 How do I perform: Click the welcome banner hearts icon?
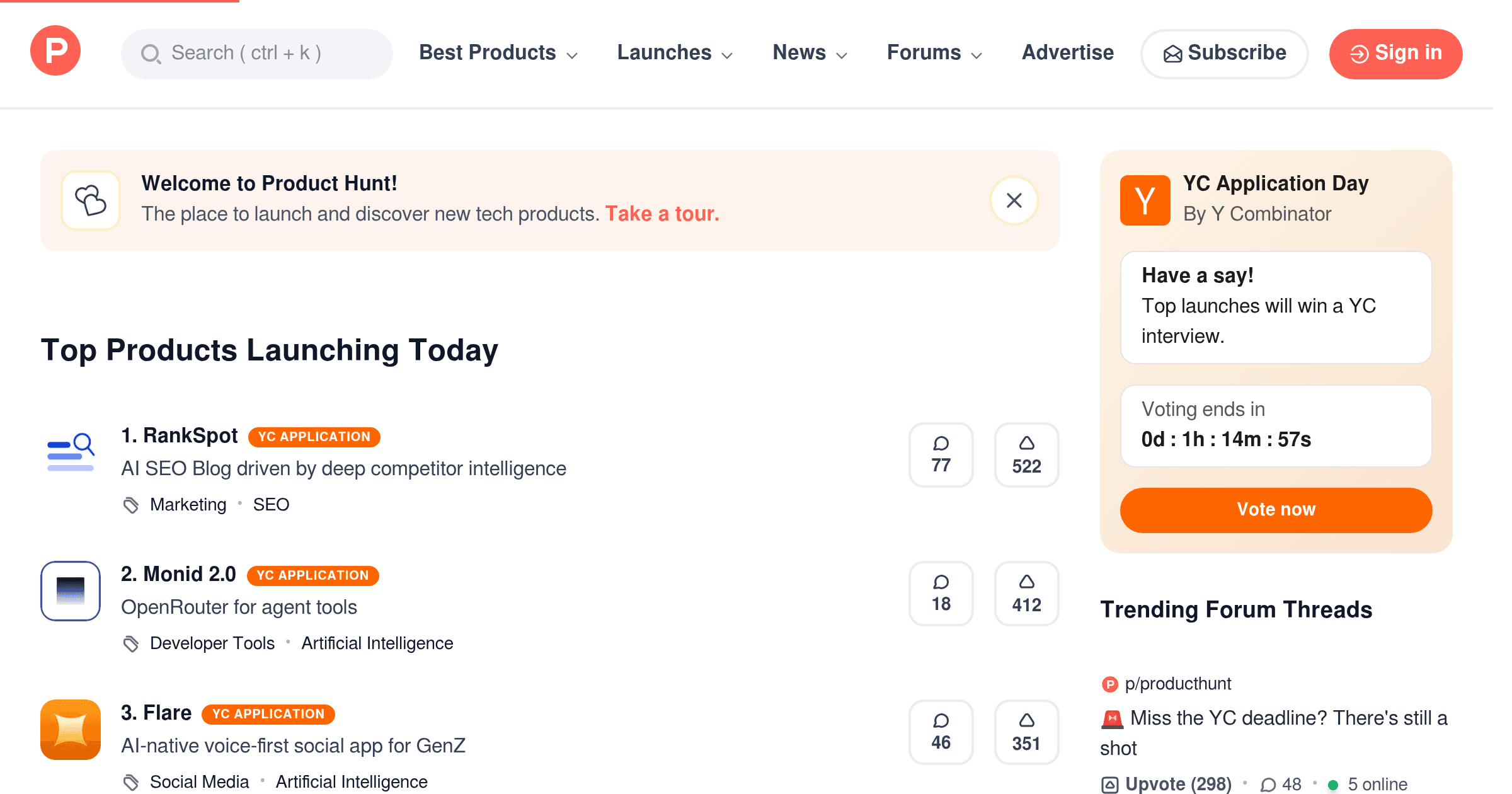pos(91,200)
